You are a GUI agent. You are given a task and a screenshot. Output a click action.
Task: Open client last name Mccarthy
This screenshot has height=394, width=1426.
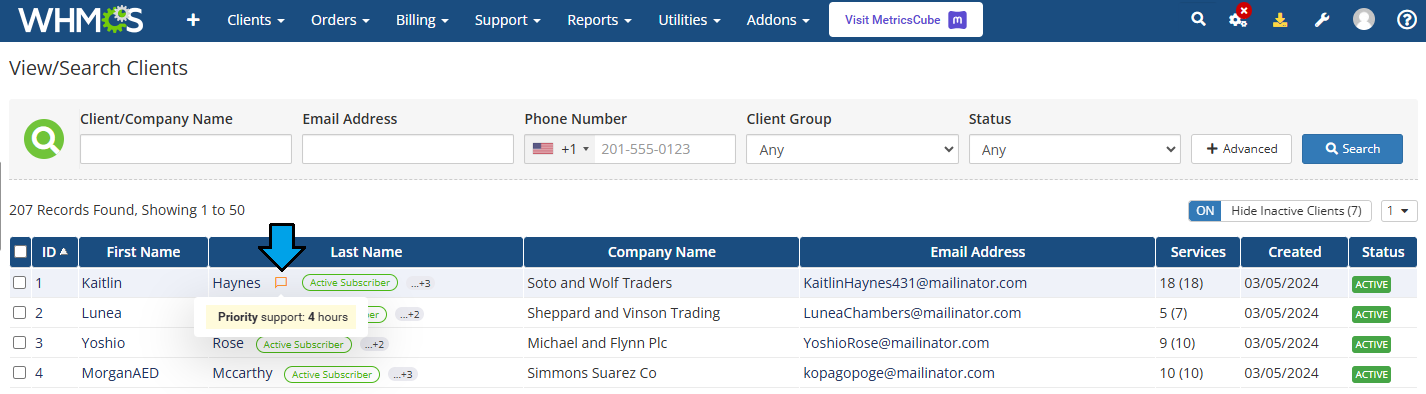point(242,374)
